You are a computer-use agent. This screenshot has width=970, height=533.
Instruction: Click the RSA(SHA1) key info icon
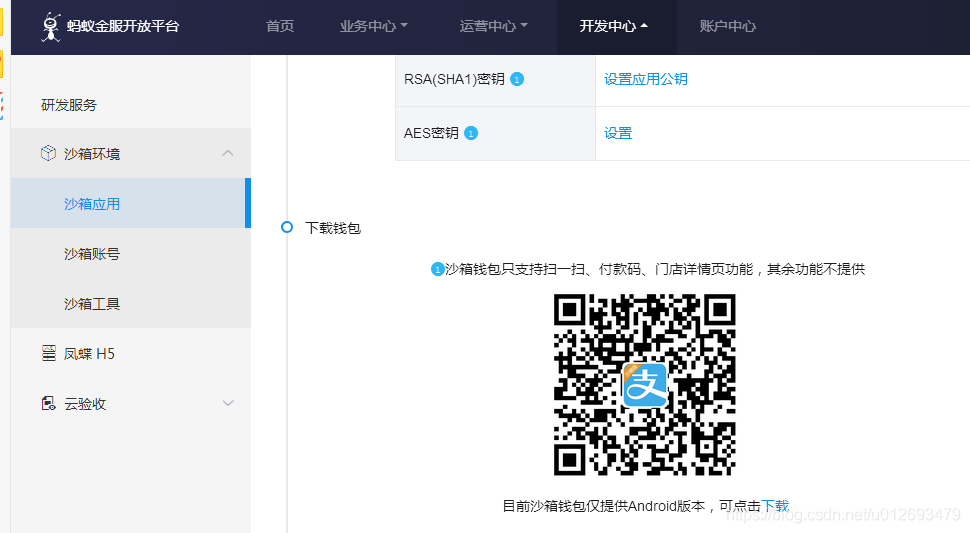(517, 79)
